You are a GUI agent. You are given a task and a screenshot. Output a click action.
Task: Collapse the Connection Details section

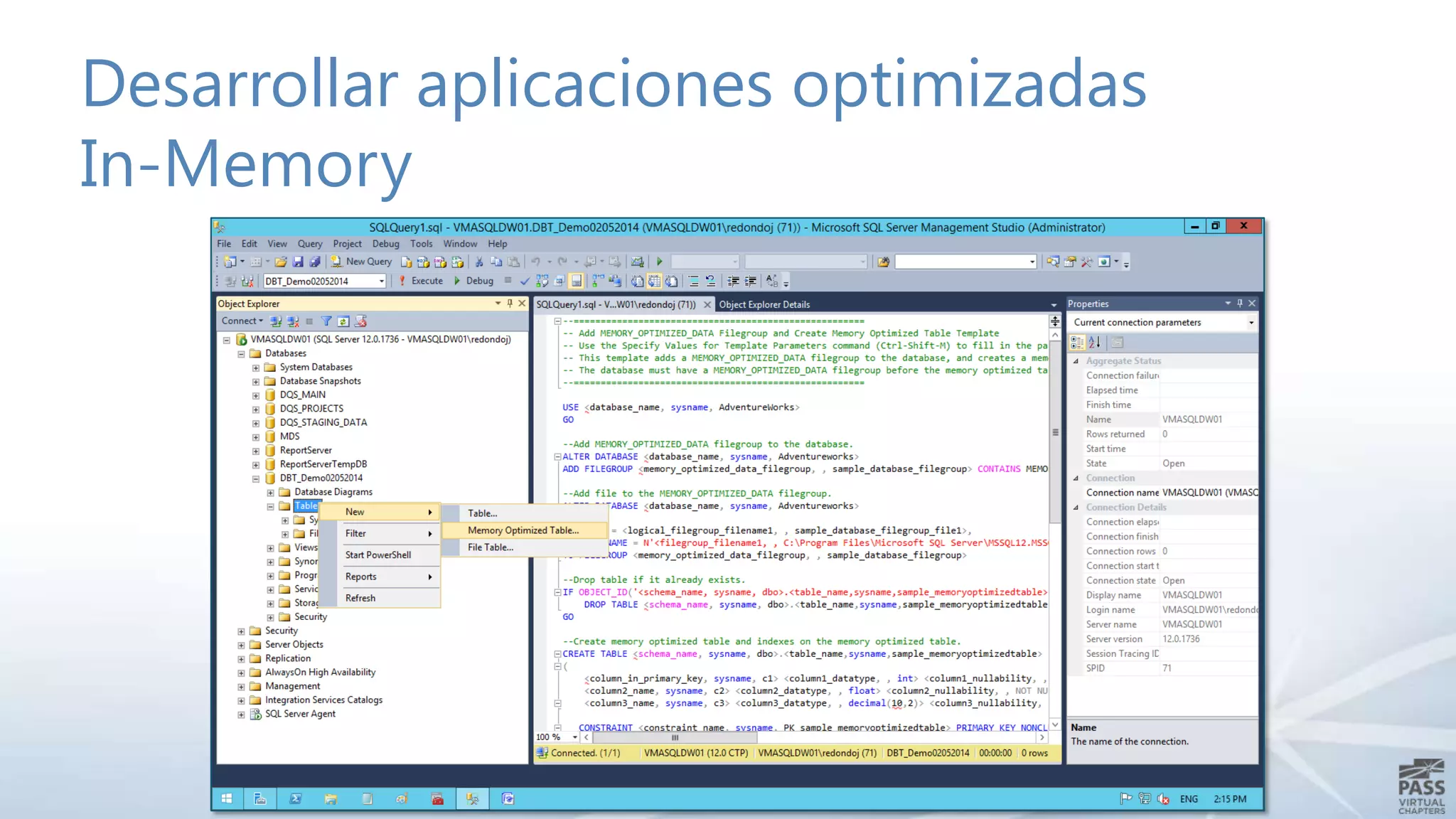pyautogui.click(x=1076, y=508)
